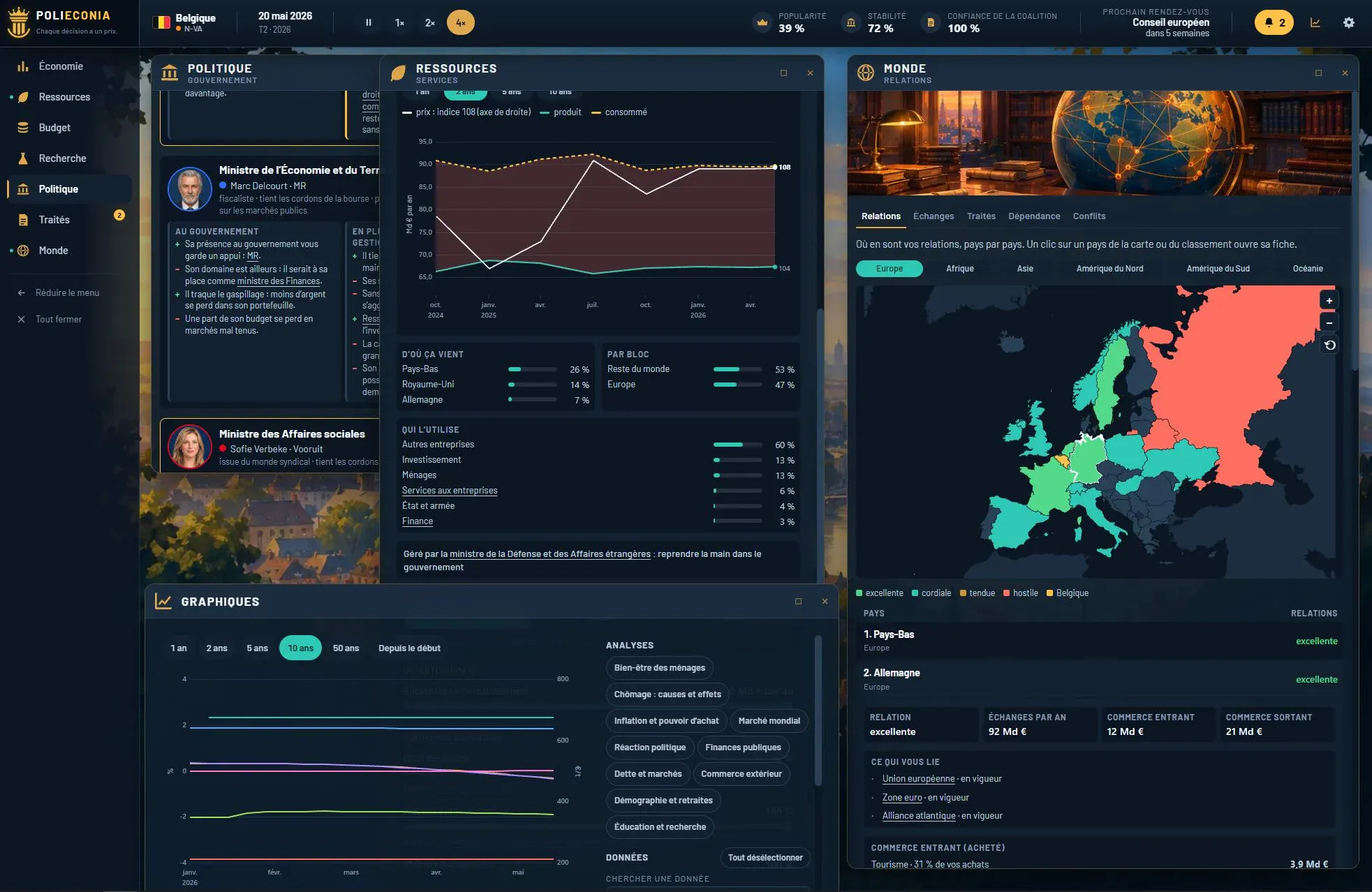Open the Marché mondial analysis chip
Viewport: 1372px width, 892px height.
[x=769, y=721]
